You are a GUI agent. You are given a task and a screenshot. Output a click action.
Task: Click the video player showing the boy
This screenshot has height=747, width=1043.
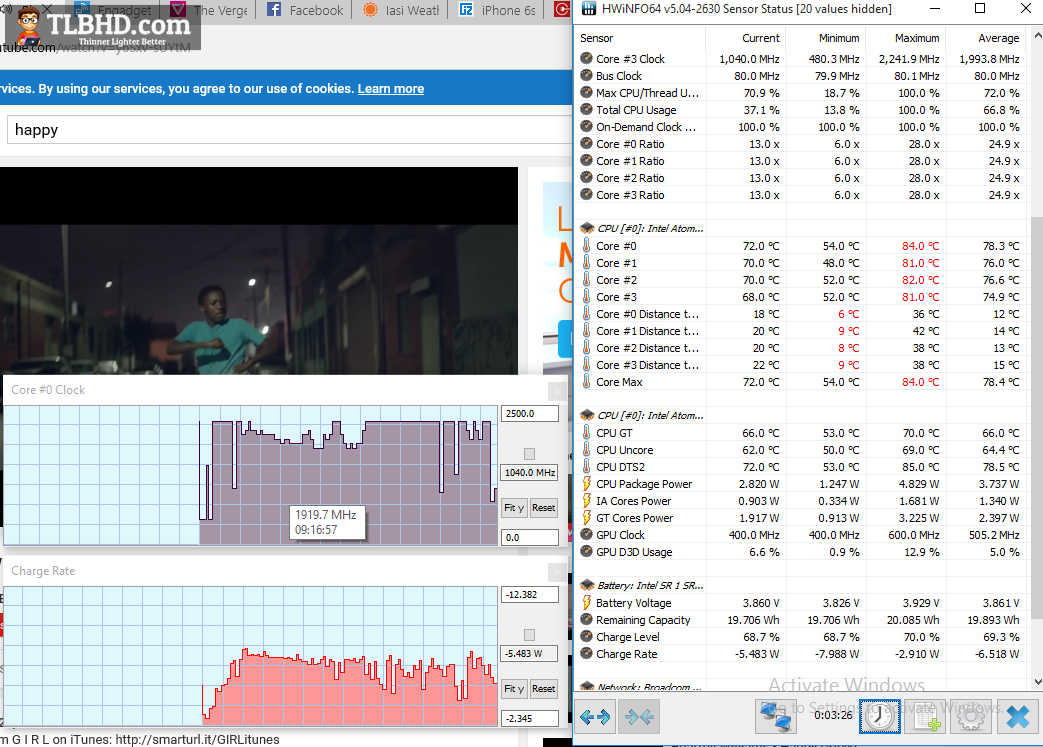click(x=259, y=271)
